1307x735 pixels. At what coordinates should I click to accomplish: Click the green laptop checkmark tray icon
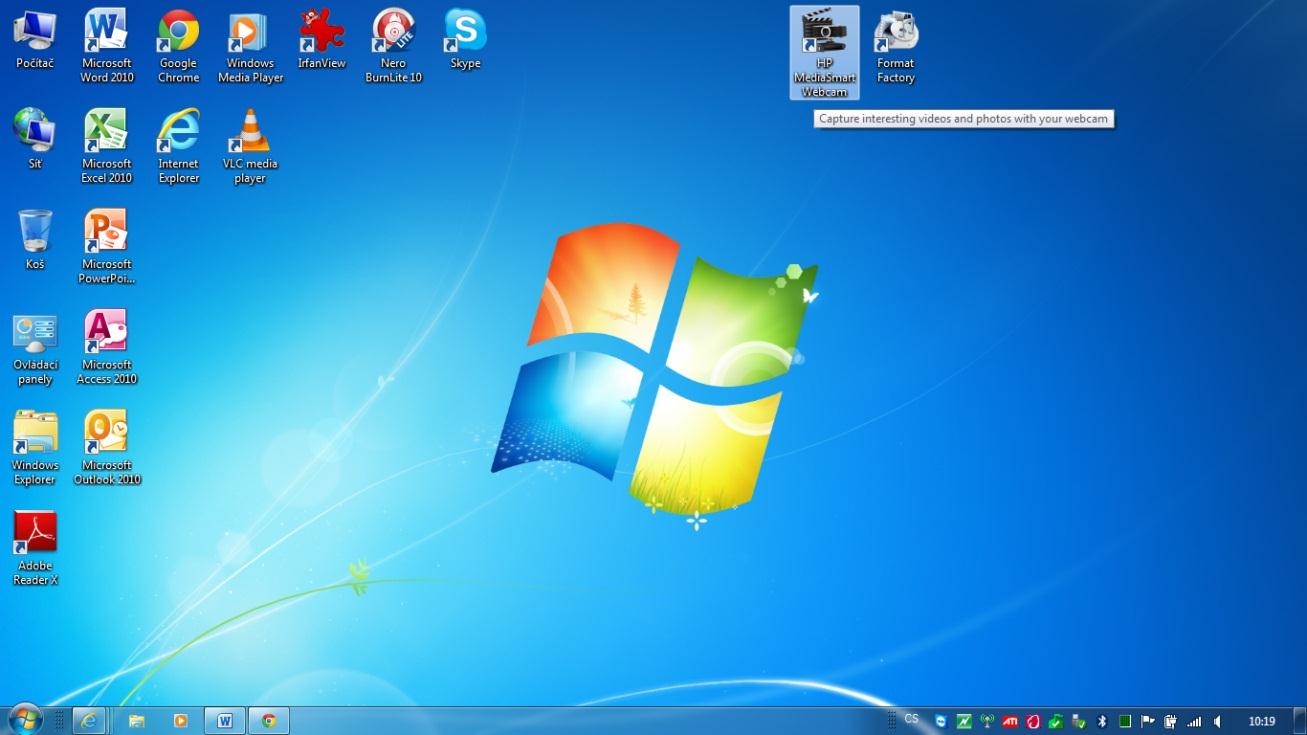tap(1056, 721)
